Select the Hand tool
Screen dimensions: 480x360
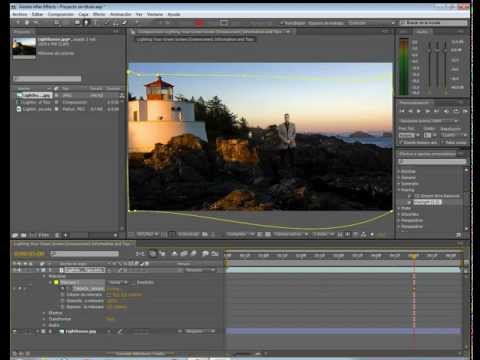tap(27, 23)
